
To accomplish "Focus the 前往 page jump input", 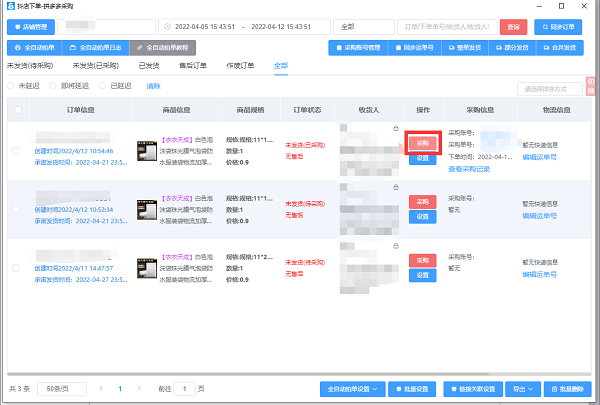I will [x=185, y=389].
